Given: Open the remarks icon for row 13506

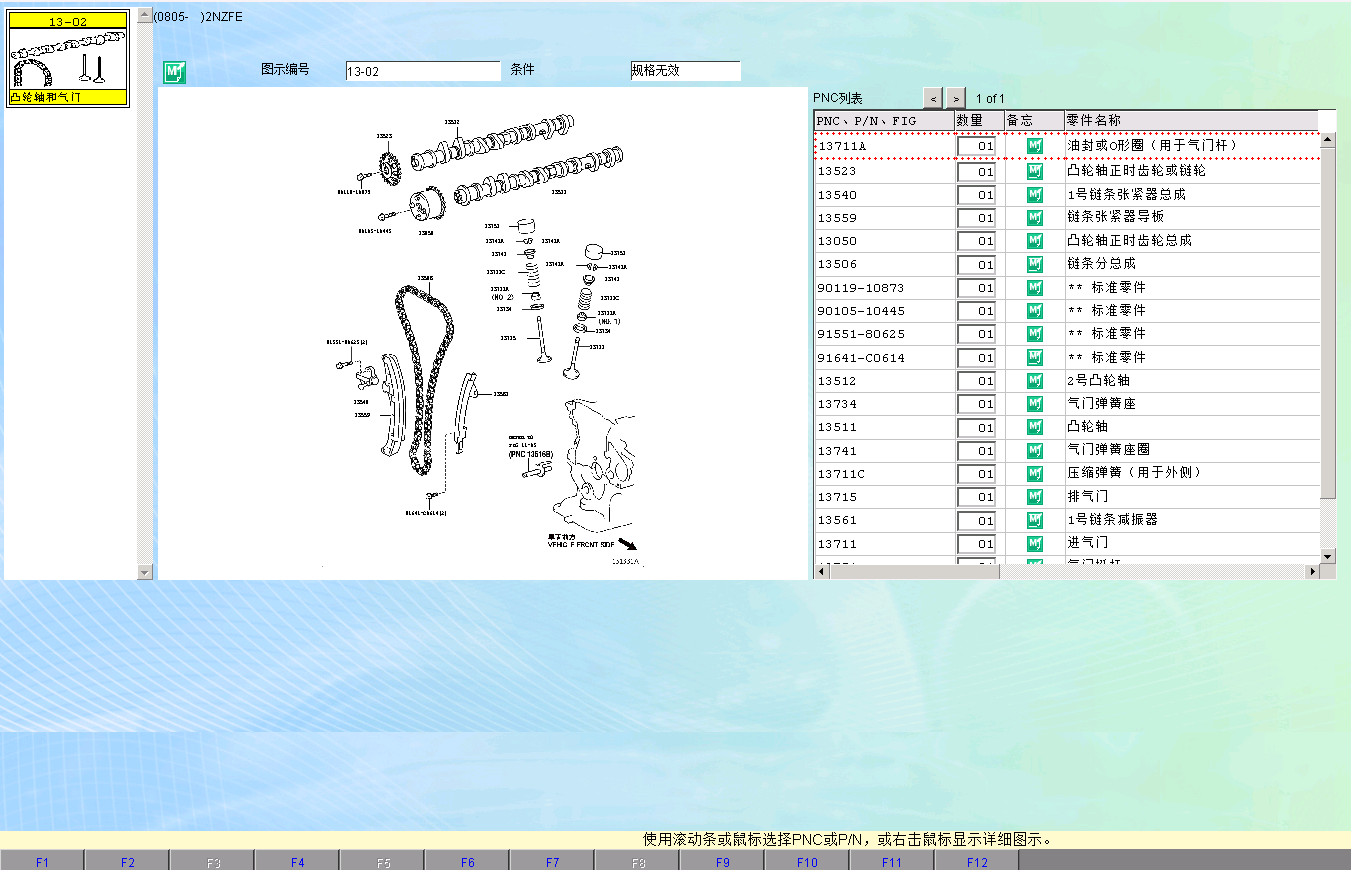Looking at the screenshot, I should click(x=1035, y=264).
